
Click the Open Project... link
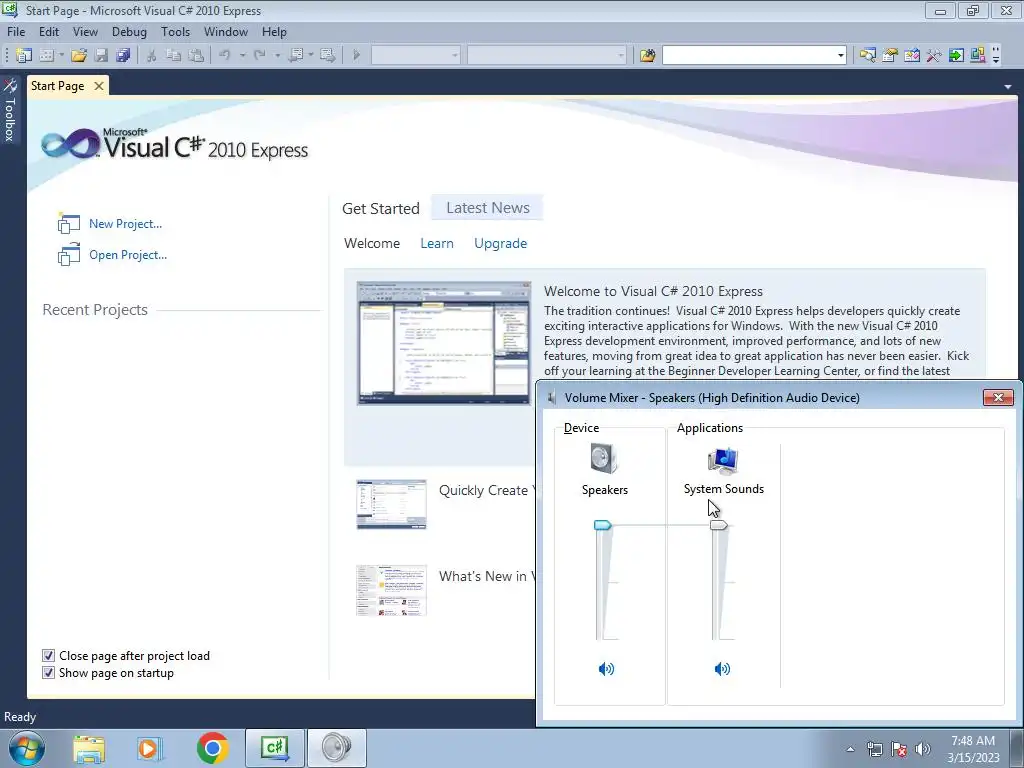click(x=128, y=255)
